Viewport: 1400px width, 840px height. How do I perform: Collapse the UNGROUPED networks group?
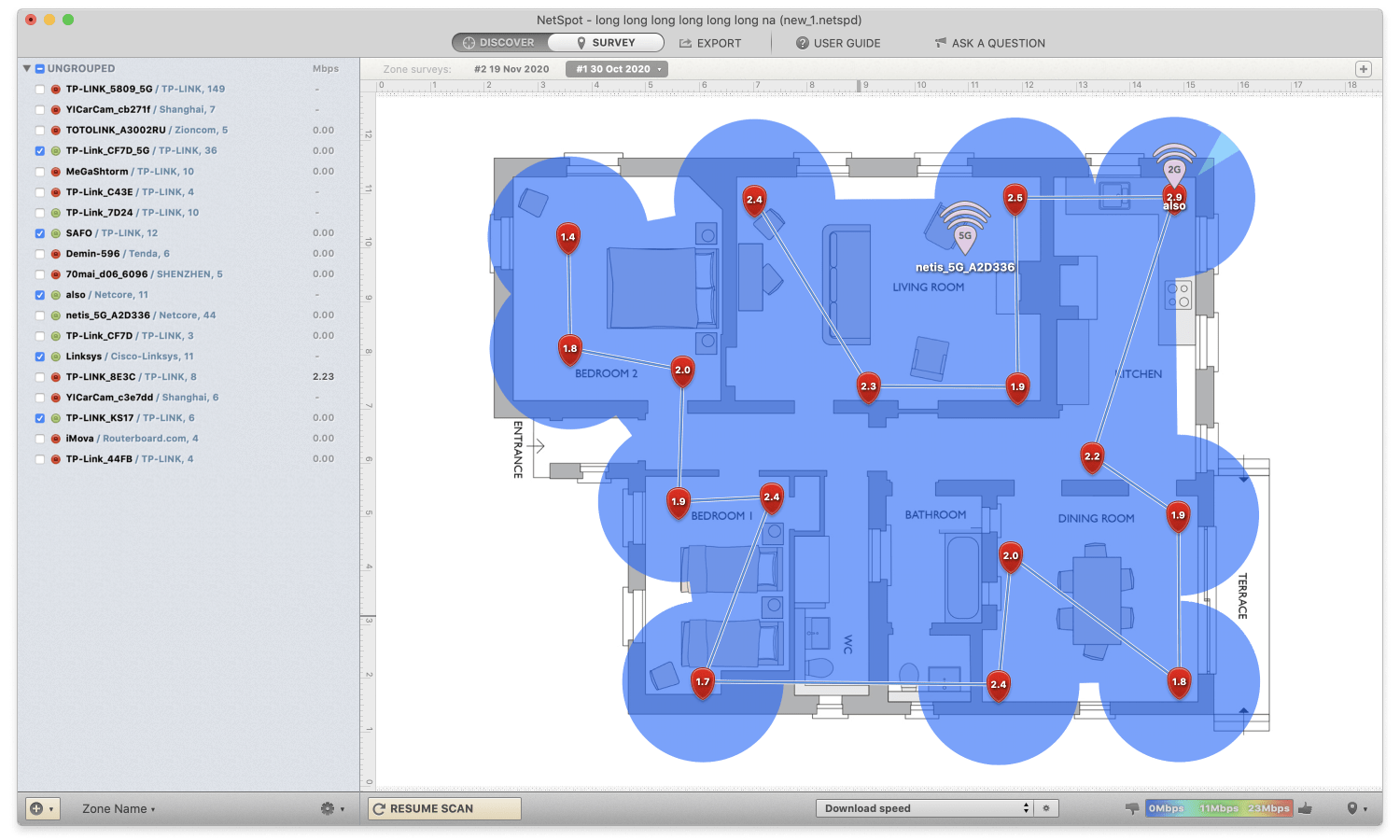(27, 69)
